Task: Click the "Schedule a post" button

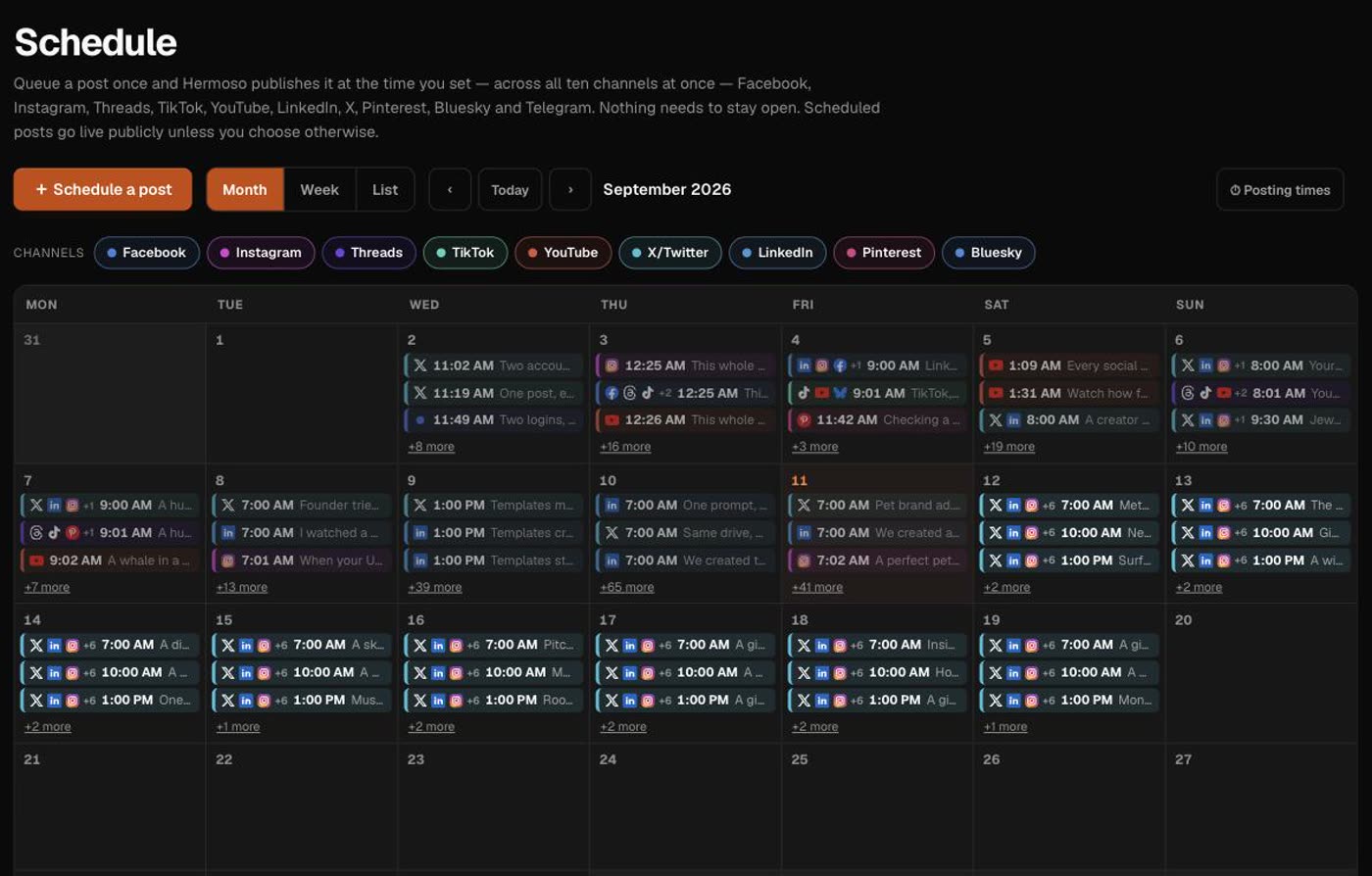Action: pos(103,189)
